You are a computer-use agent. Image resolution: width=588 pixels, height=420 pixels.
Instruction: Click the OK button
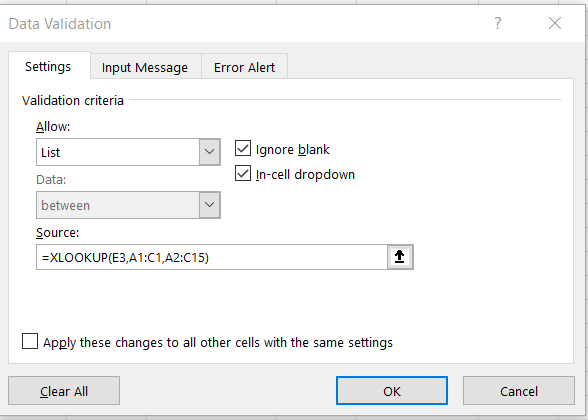[x=392, y=391]
